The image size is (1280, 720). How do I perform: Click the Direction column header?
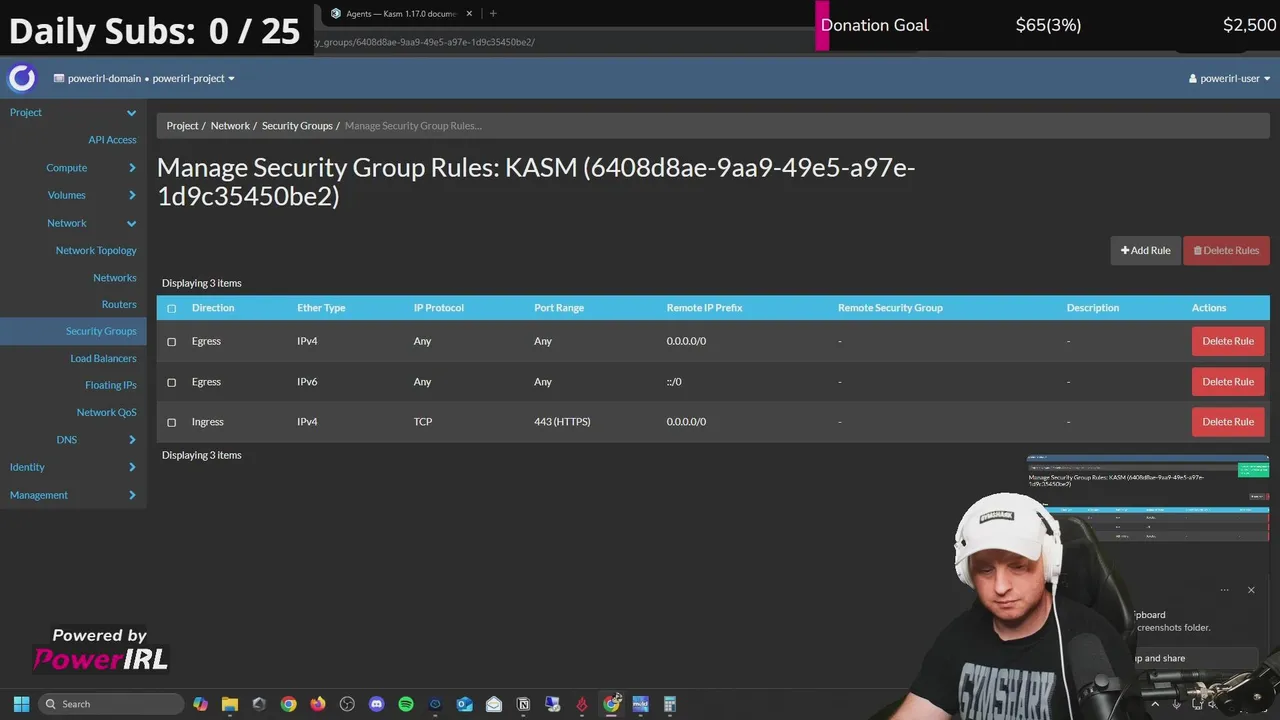[x=213, y=308]
